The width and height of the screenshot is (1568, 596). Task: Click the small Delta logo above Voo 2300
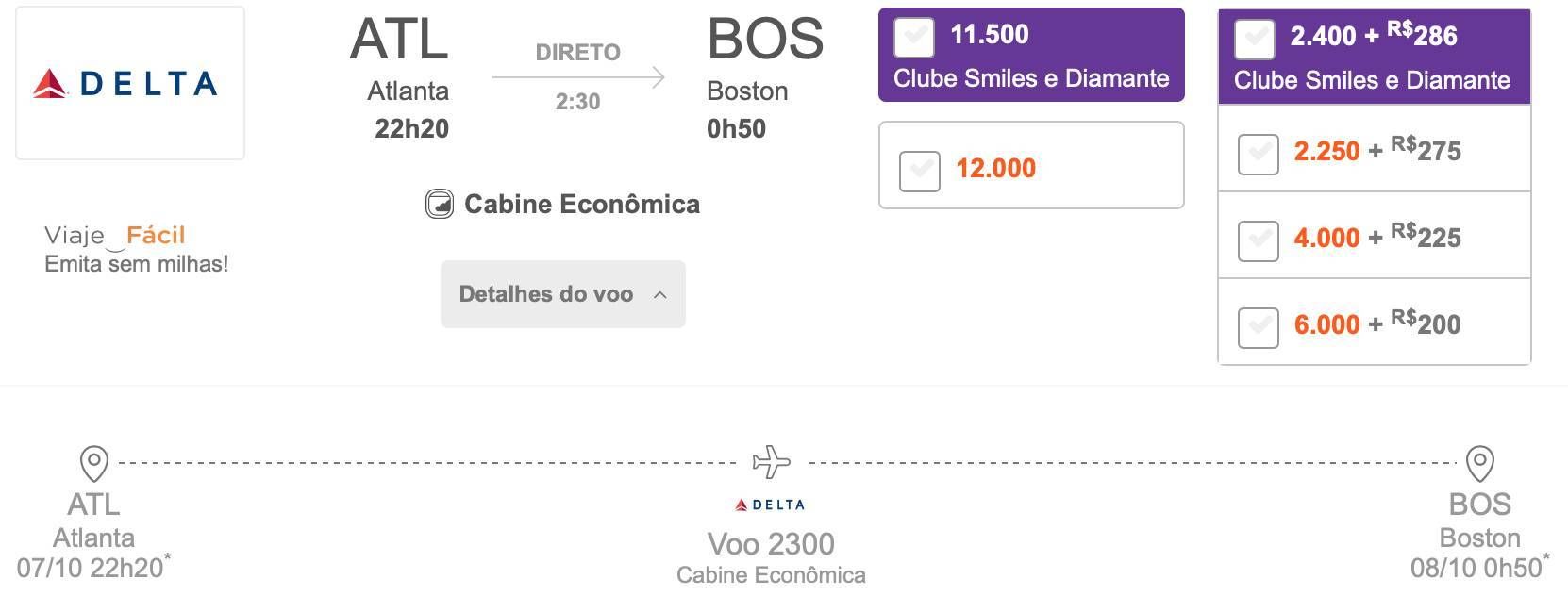[x=770, y=505]
